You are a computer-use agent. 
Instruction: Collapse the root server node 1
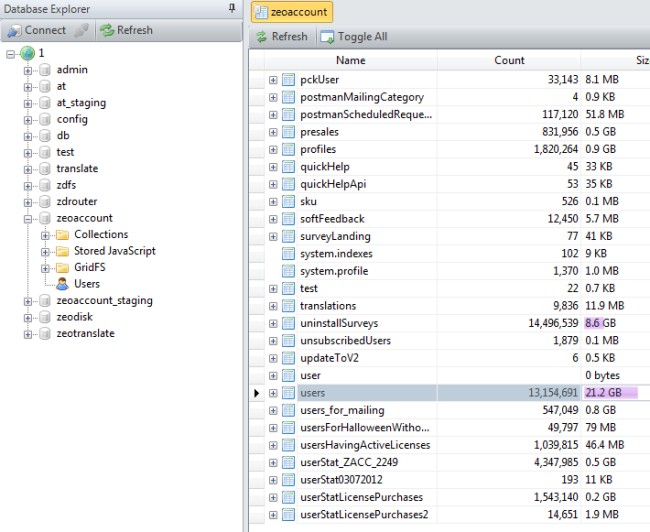[x=10, y=54]
